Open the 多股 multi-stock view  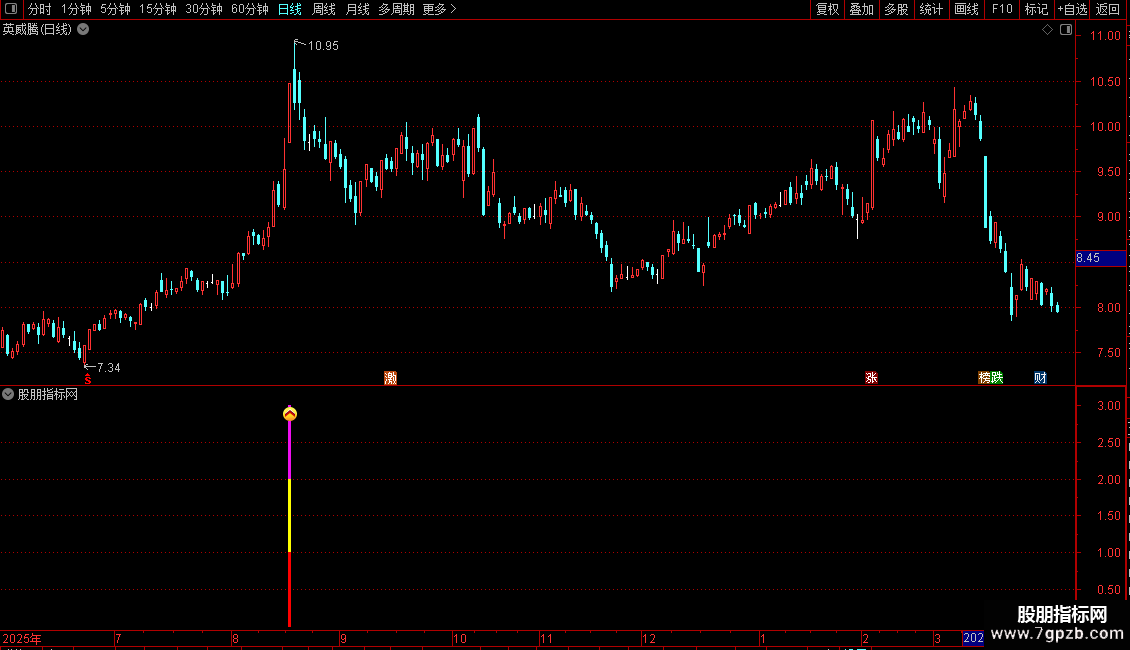pos(896,9)
